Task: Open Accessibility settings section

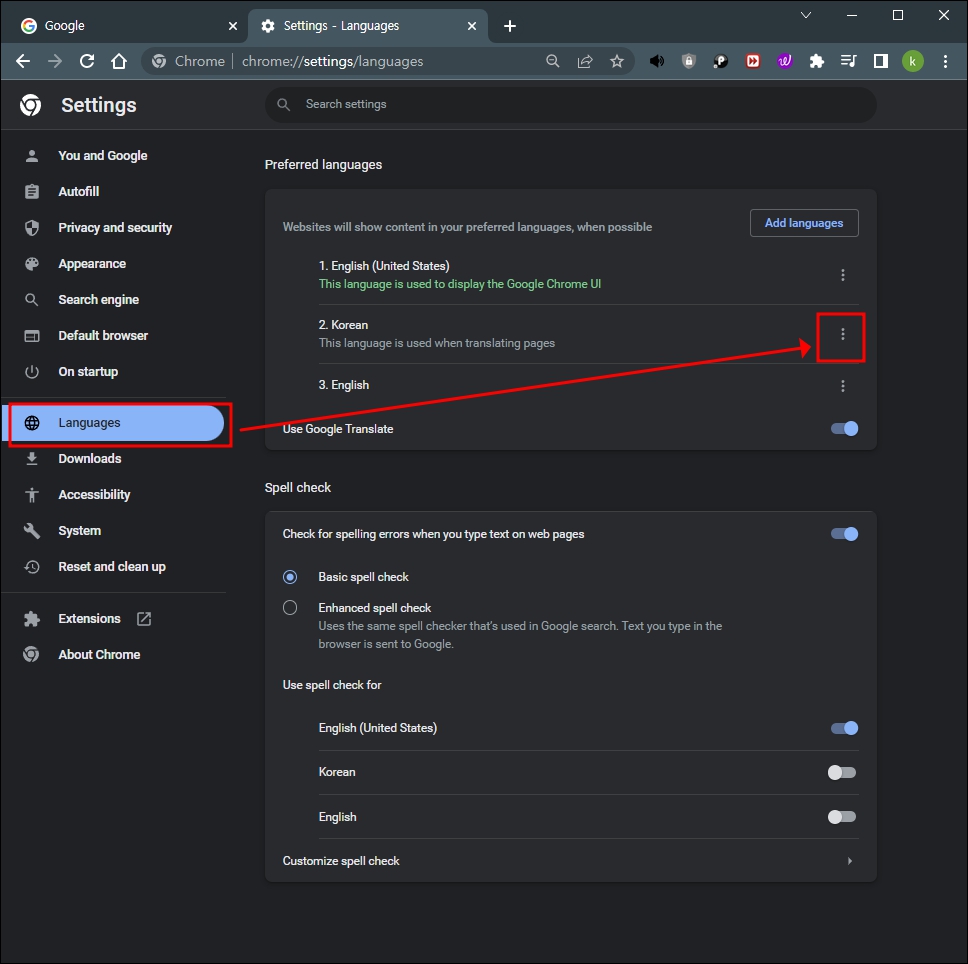Action: pyautogui.click(x=94, y=494)
